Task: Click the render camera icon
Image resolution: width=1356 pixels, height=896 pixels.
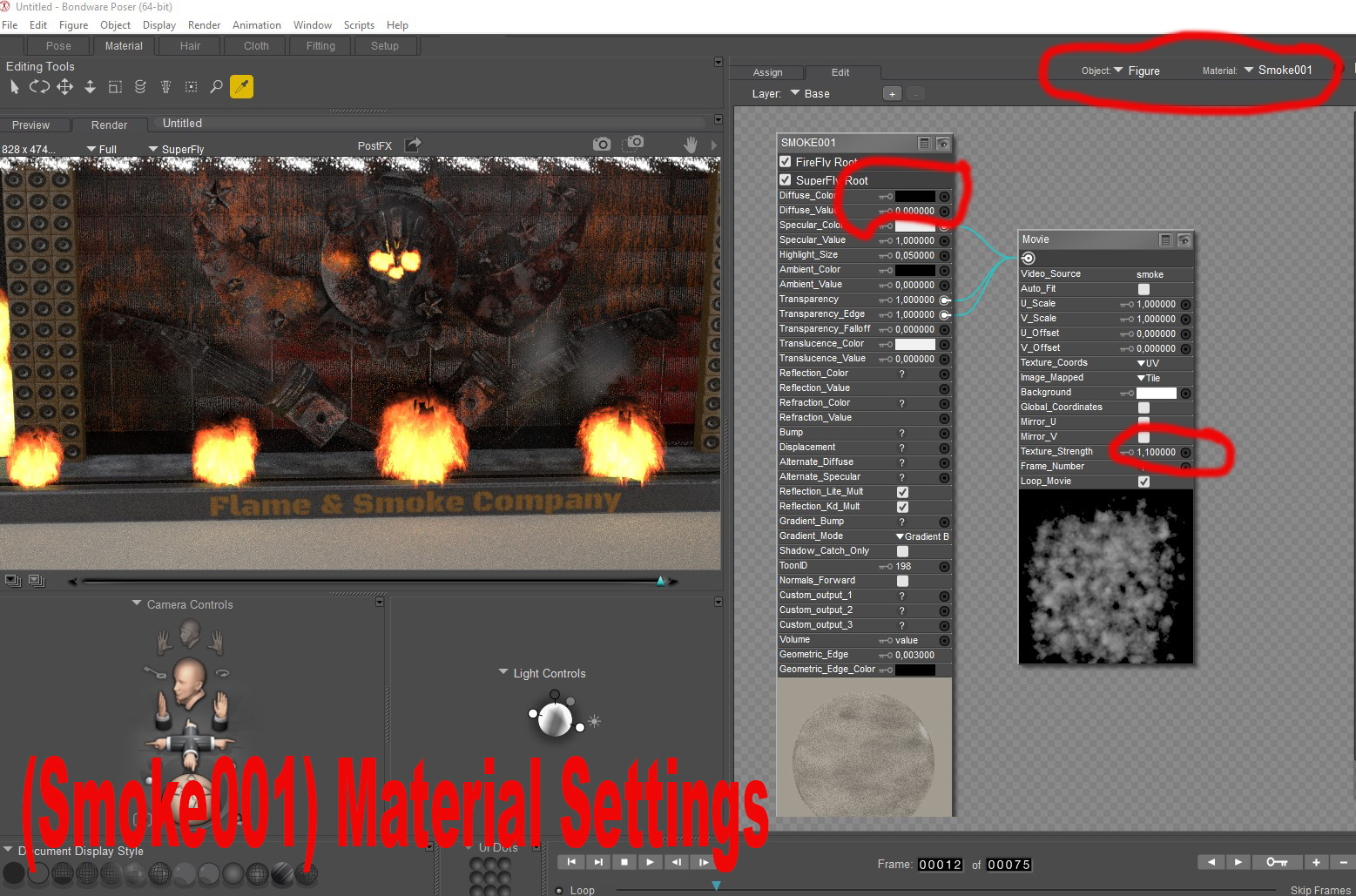Action: (601, 144)
